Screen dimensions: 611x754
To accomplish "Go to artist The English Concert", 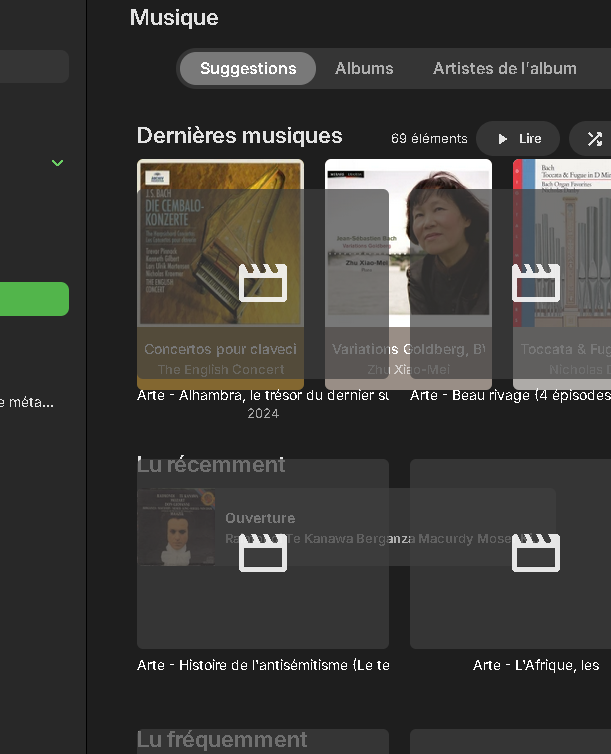I will coord(221,370).
